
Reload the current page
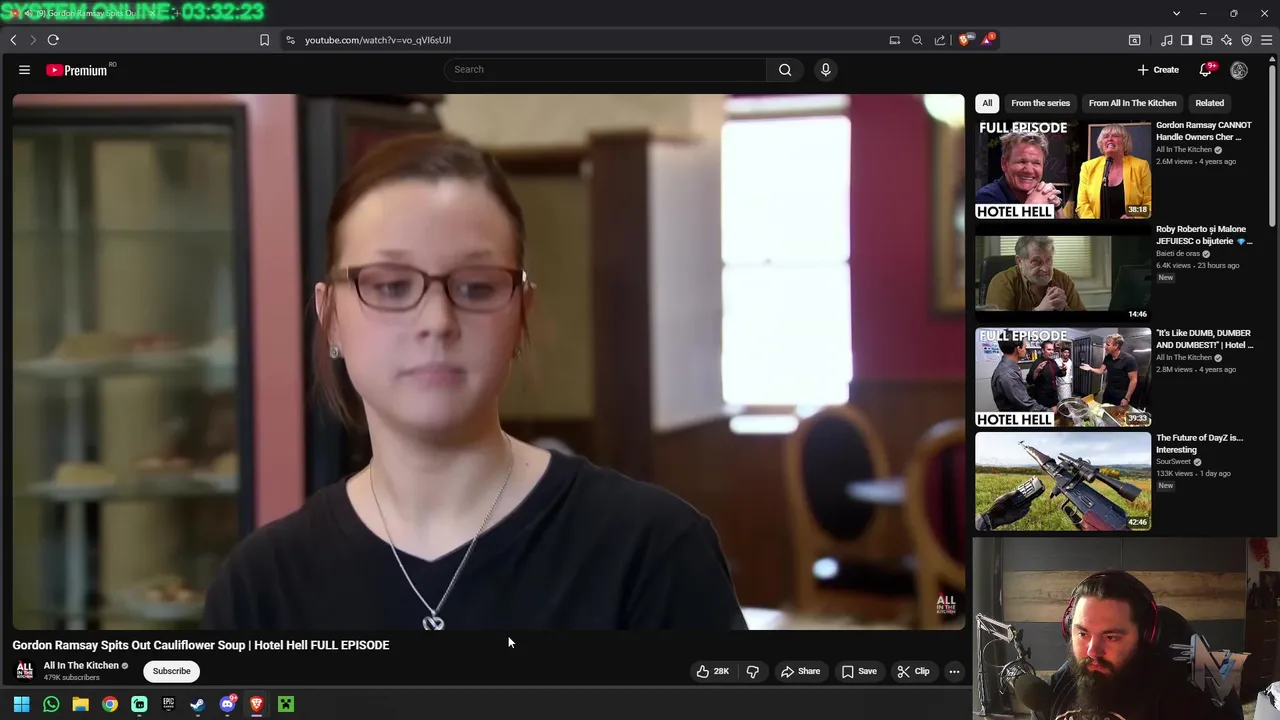(x=53, y=40)
